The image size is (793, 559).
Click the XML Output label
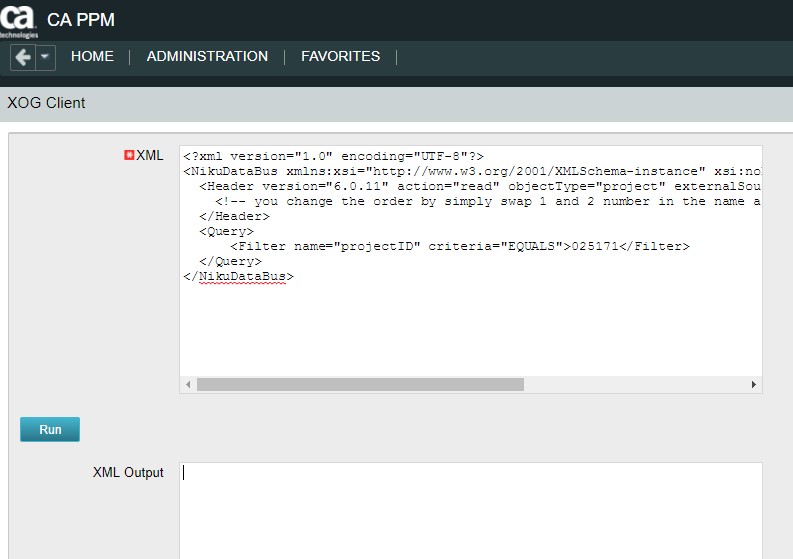click(x=128, y=472)
